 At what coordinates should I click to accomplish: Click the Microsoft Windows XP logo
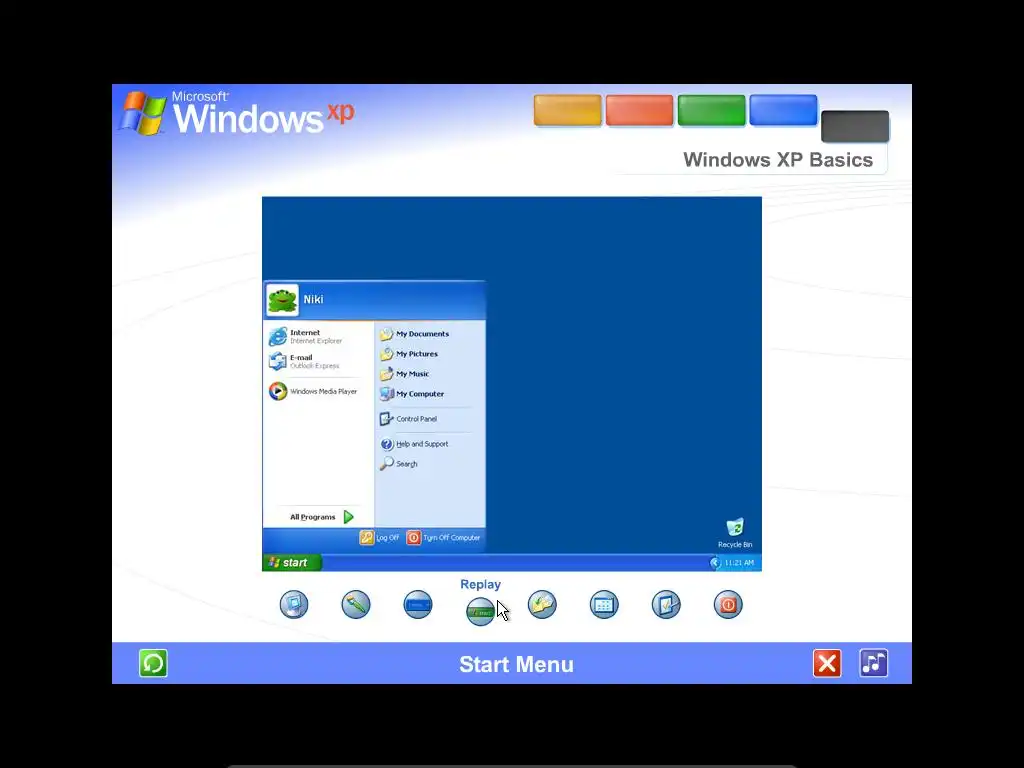click(236, 113)
